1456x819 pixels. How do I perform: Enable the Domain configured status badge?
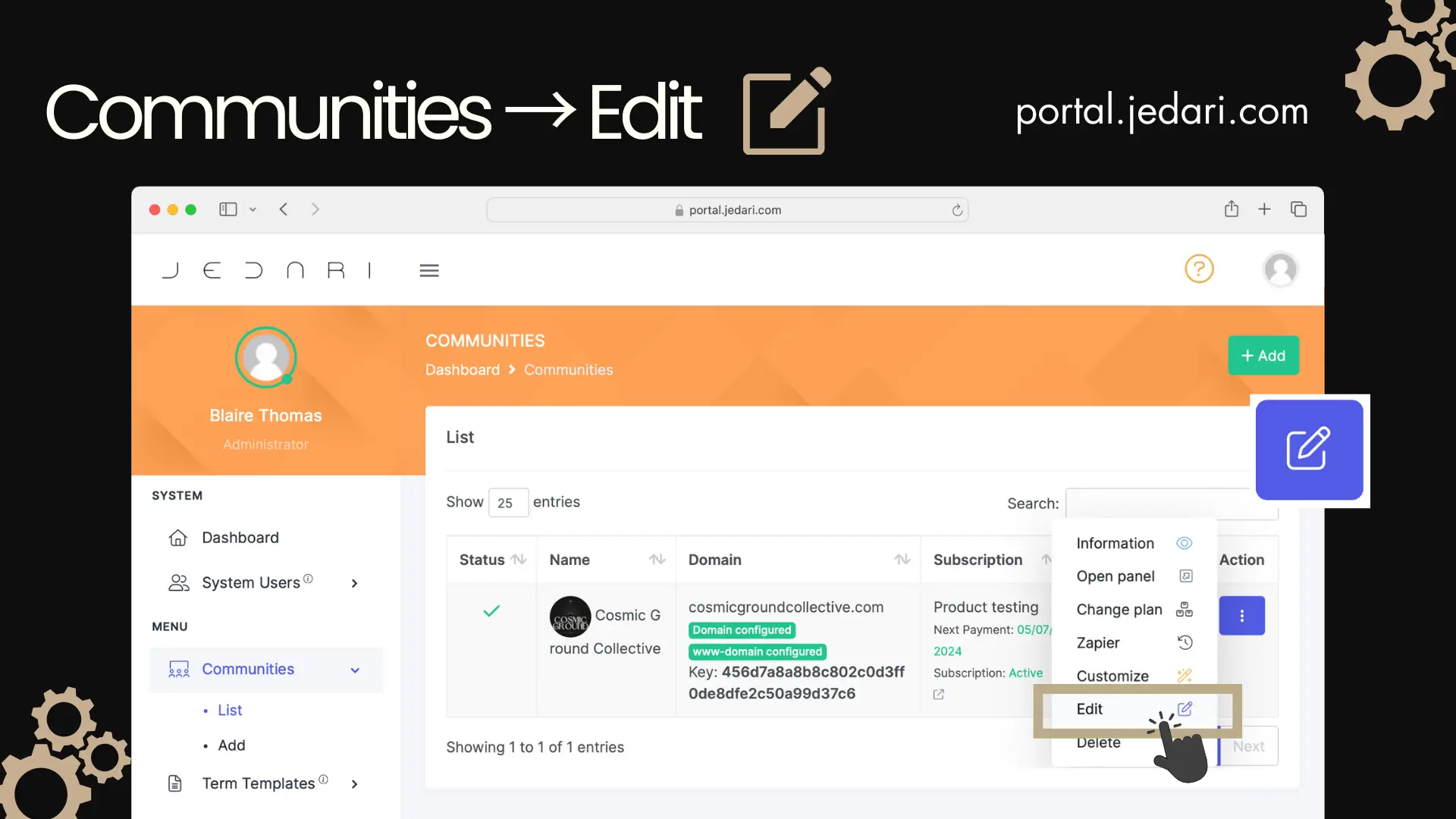coord(742,629)
